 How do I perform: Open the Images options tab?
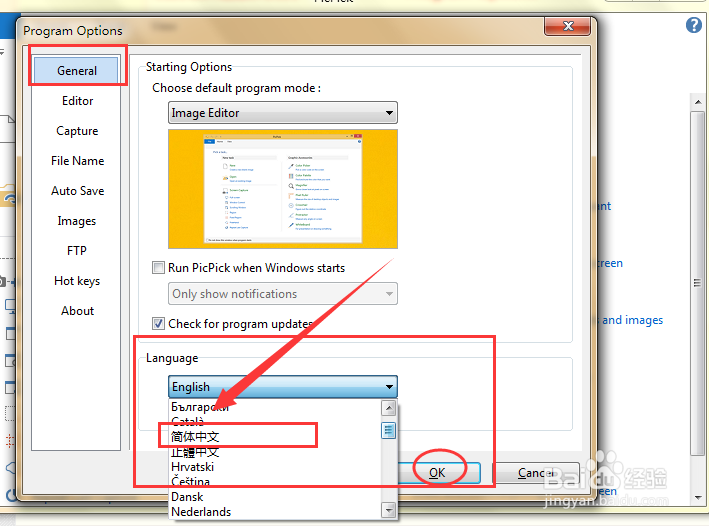tap(76, 221)
